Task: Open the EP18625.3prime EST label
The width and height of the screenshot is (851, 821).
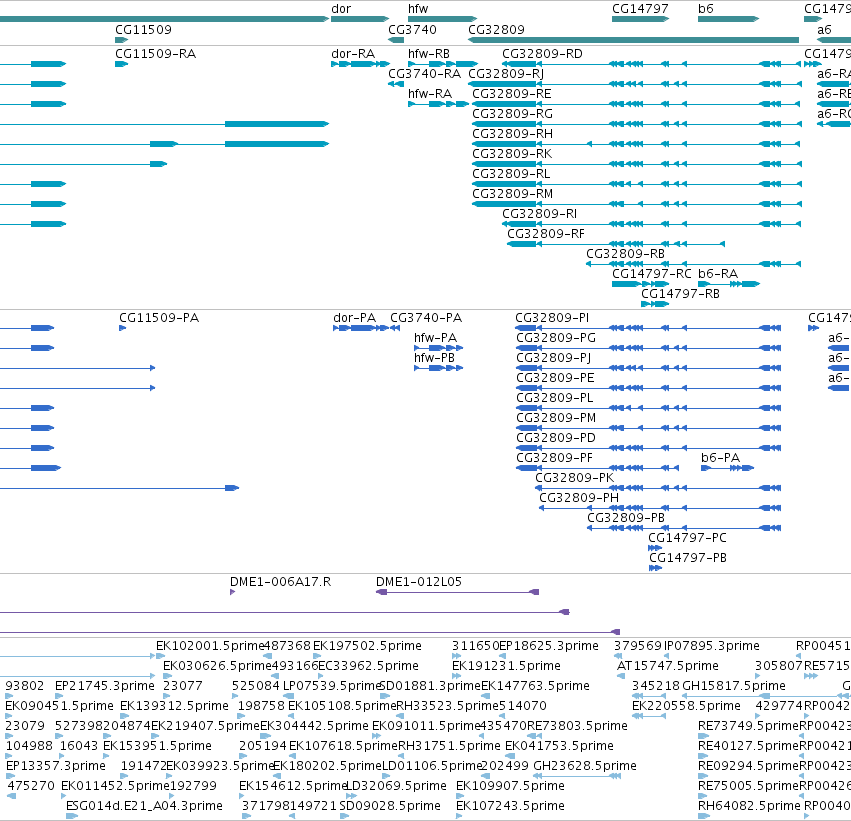Action: [x=549, y=646]
